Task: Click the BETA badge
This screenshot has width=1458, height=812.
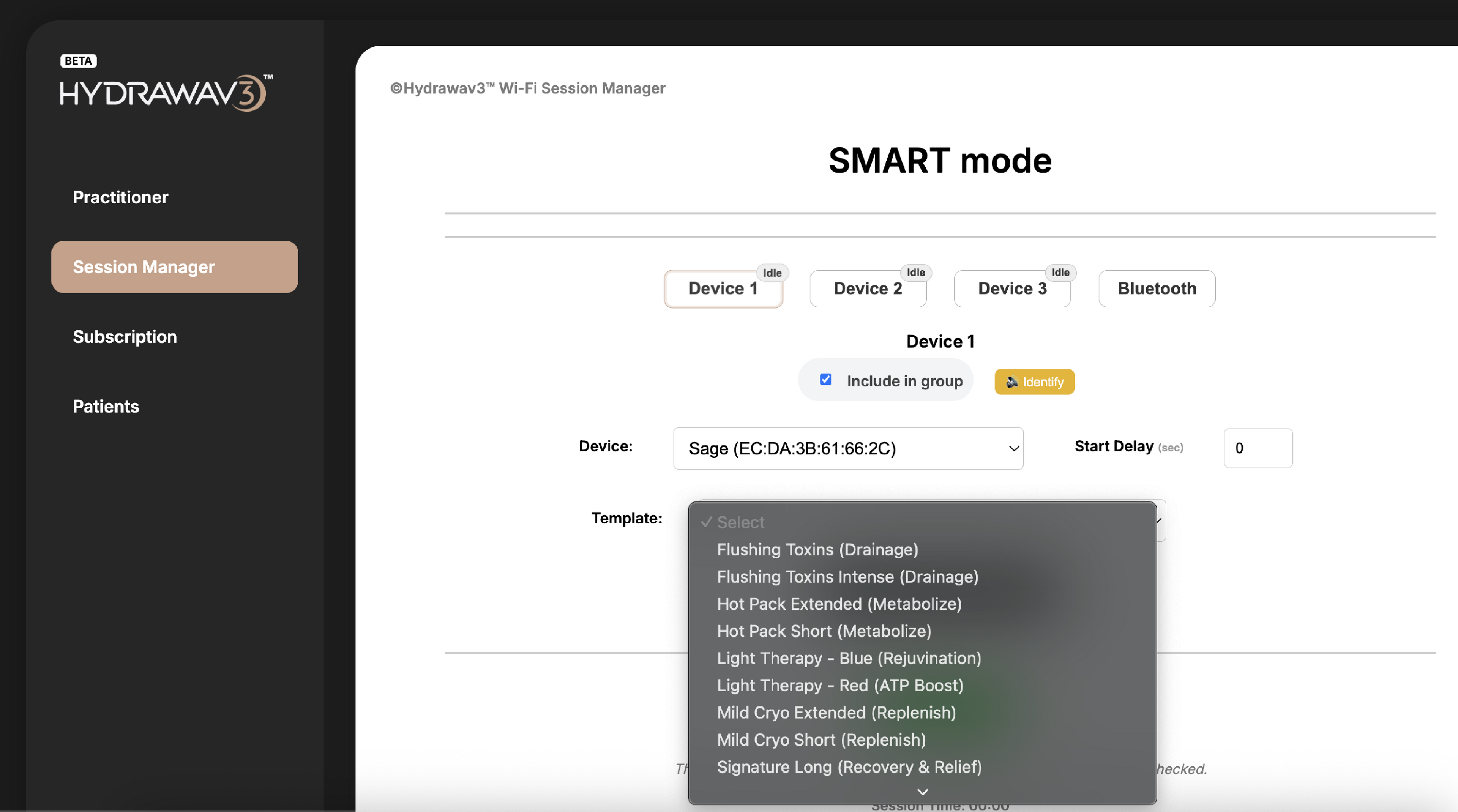Action: tap(78, 60)
